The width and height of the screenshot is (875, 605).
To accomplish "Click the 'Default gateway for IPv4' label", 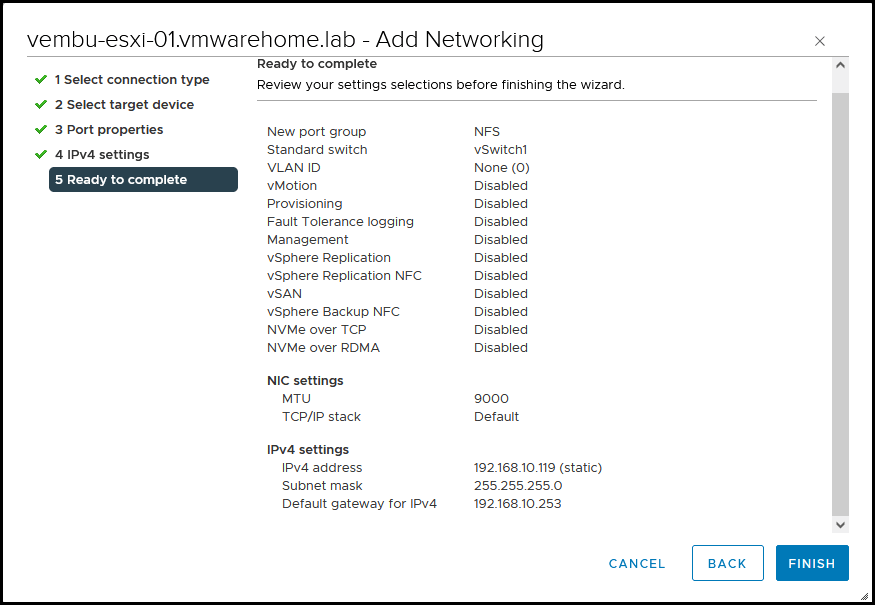I will [x=359, y=503].
